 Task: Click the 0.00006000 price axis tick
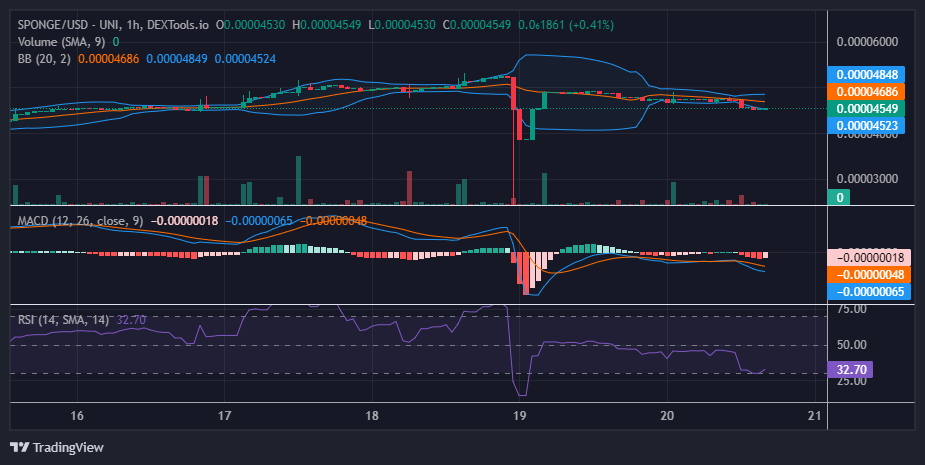click(x=868, y=42)
